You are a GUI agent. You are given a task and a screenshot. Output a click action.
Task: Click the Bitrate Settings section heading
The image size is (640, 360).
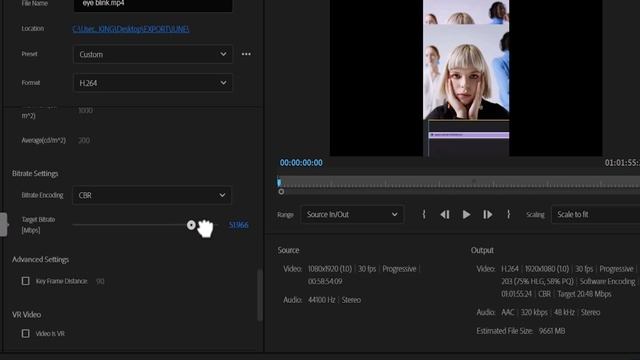(35, 173)
